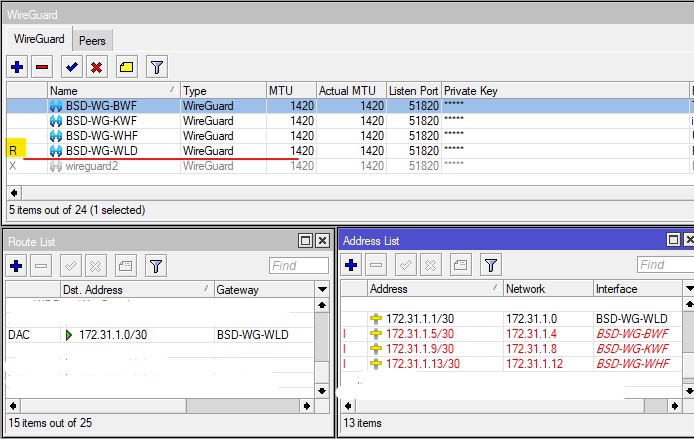Click Route List horizontal scroll right arrow
Screen dimensions: 694x439
click(307, 406)
